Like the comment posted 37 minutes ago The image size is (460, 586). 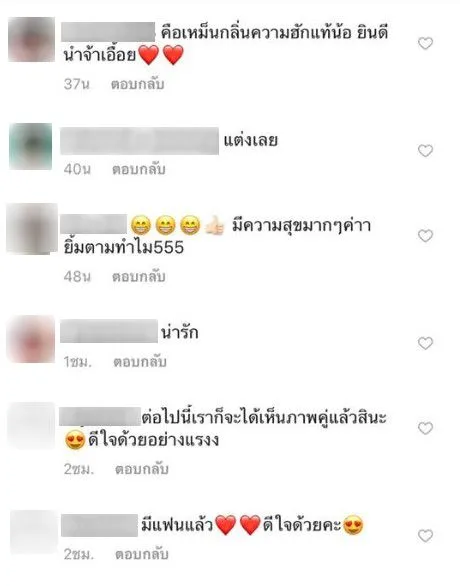(425, 43)
